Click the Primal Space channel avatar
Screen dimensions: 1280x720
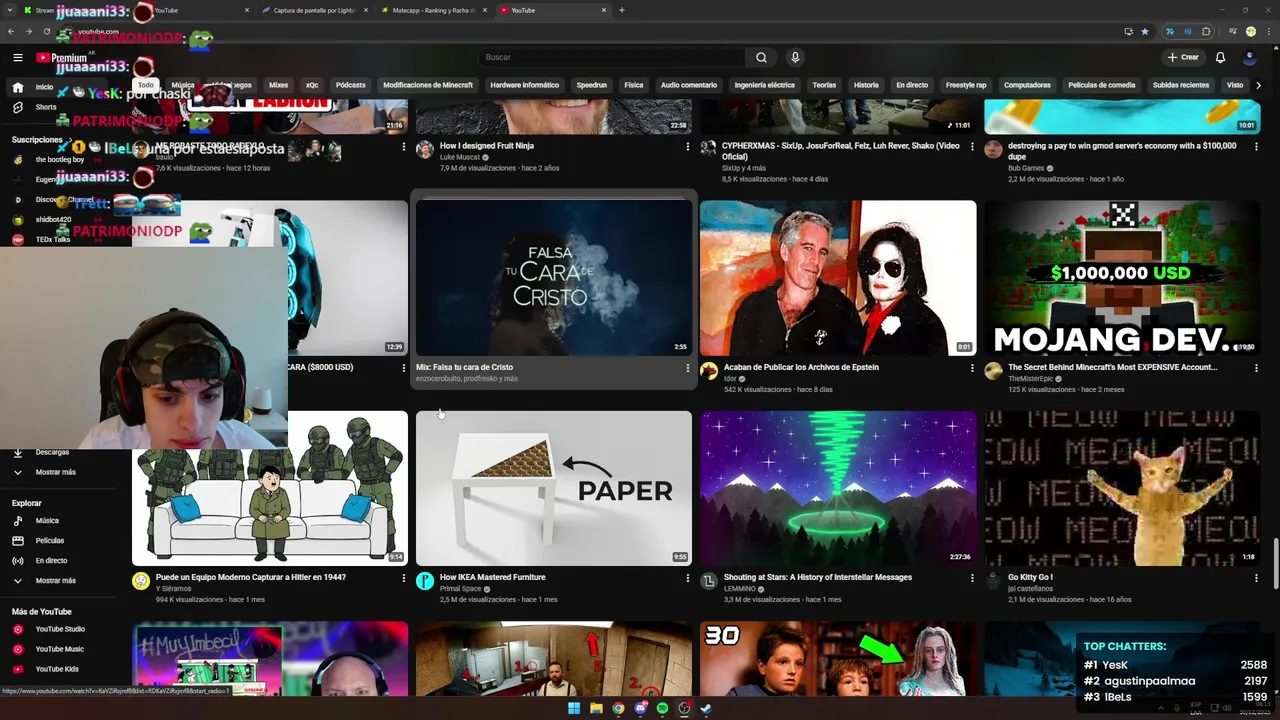coord(425,581)
